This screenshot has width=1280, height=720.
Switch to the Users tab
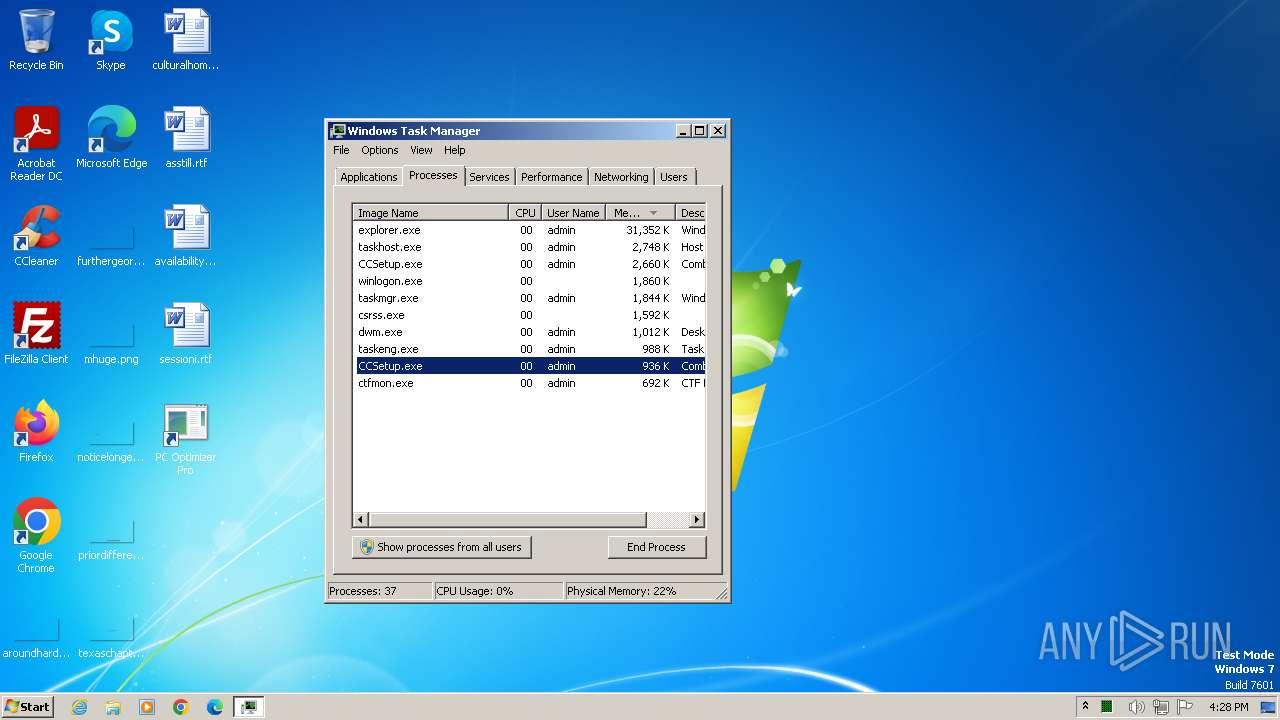tap(674, 177)
